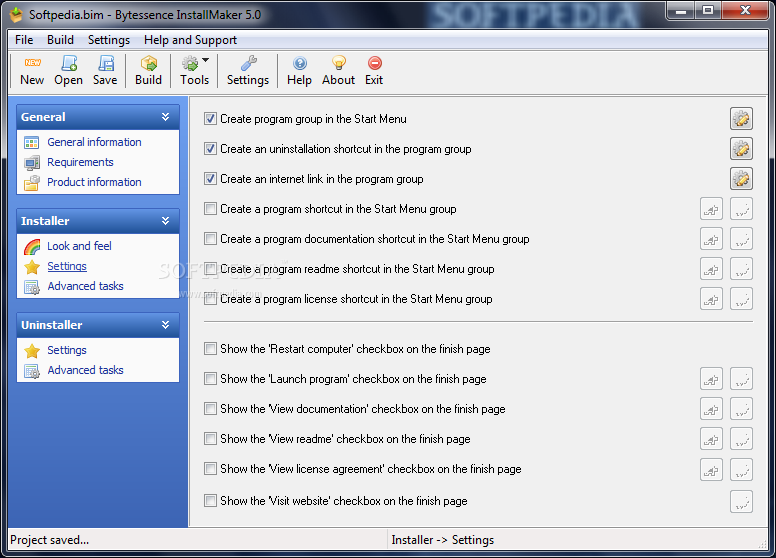Open Settings via the wrench toolbar icon

click(248, 63)
